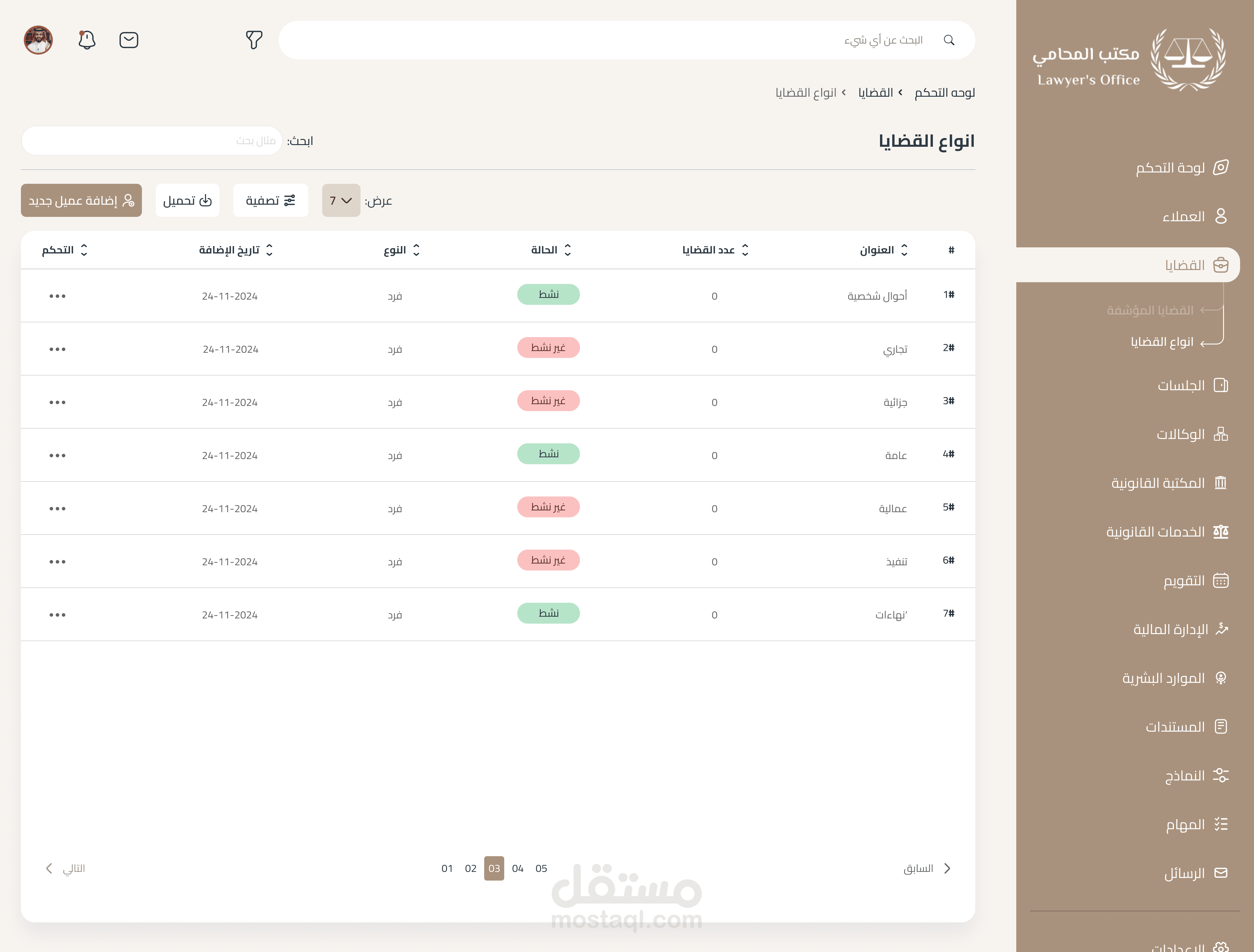Screen dimensions: 1254x952
Task: Open القضايا المؤشفة submenu item
Action: click(x=1150, y=310)
